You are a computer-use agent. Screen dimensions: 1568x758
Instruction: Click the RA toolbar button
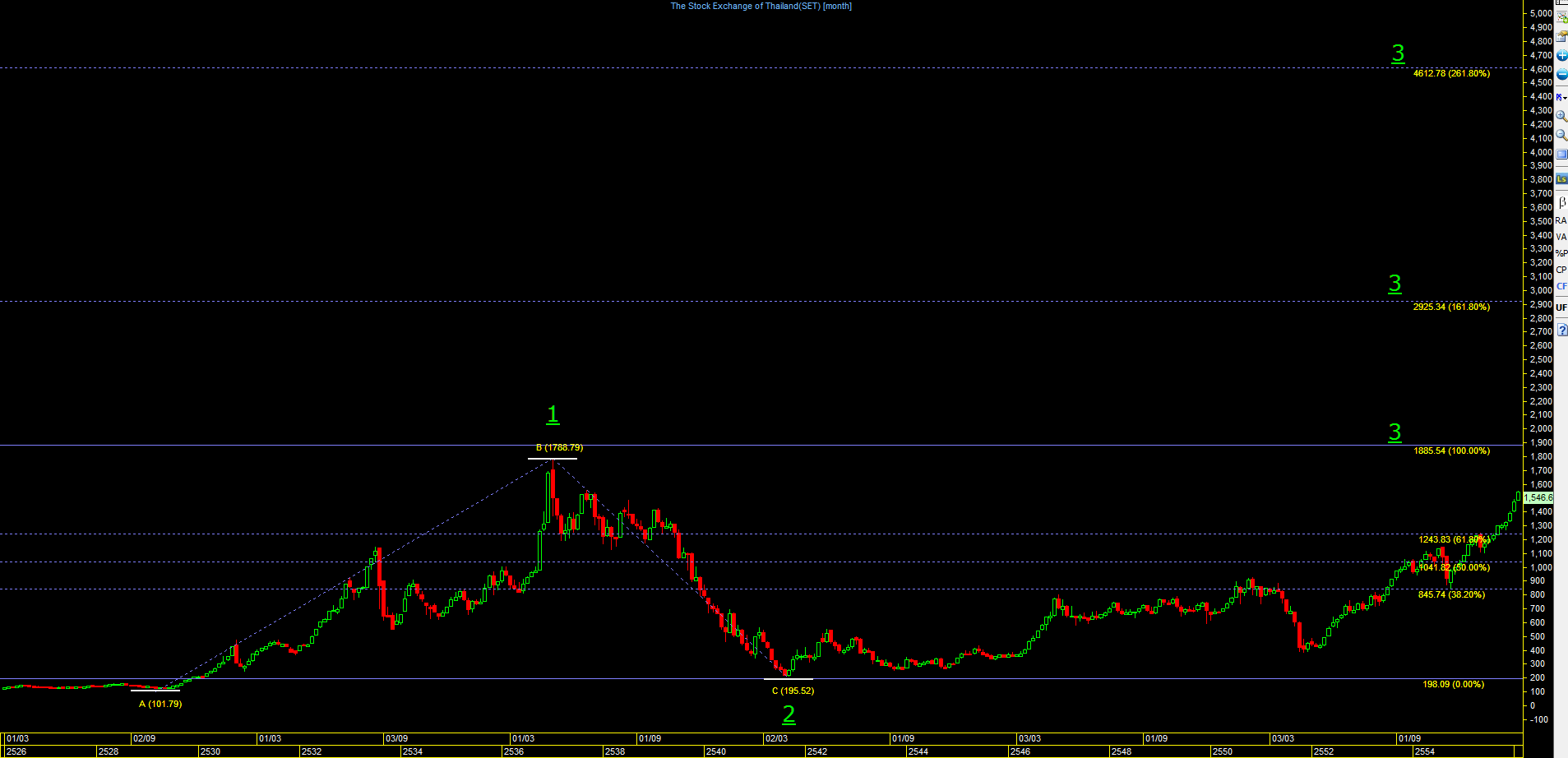click(1561, 220)
